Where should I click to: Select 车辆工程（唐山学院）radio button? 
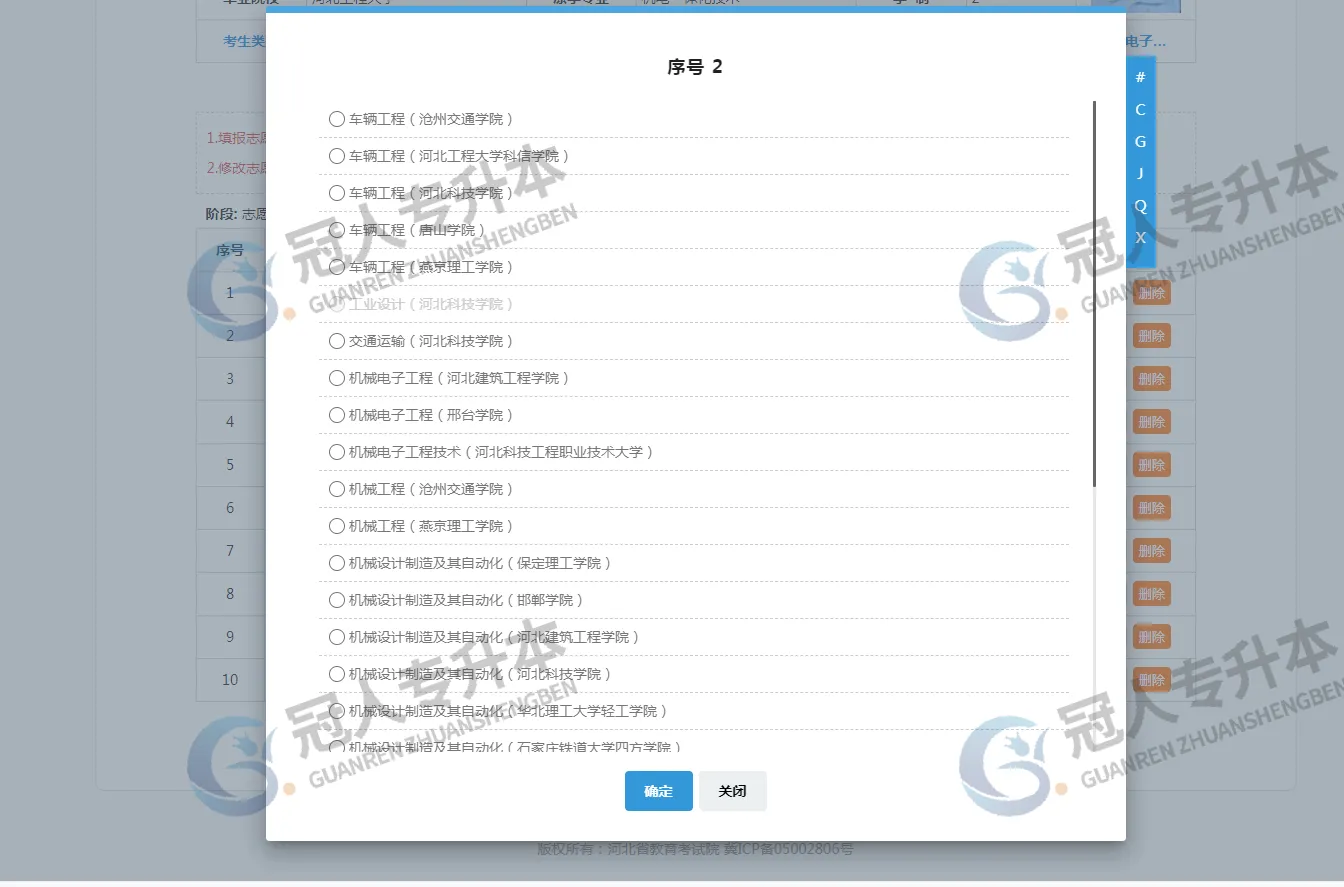coord(337,230)
